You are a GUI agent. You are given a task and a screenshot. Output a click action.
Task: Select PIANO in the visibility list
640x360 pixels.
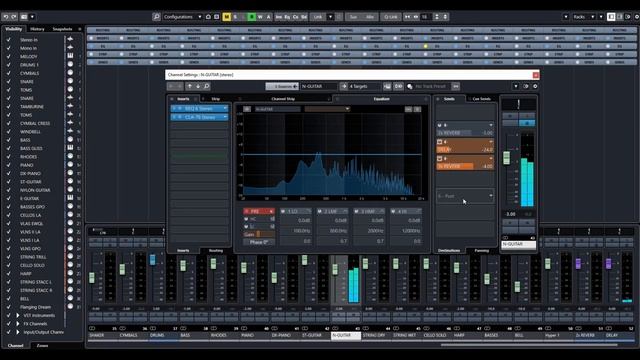click(27, 165)
